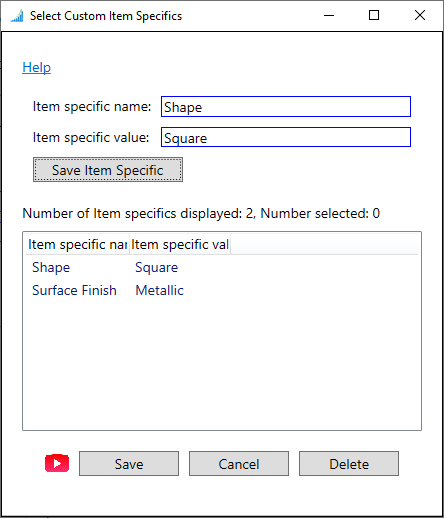Click the Metallic value cell
The height and width of the screenshot is (518, 444).
tap(159, 290)
